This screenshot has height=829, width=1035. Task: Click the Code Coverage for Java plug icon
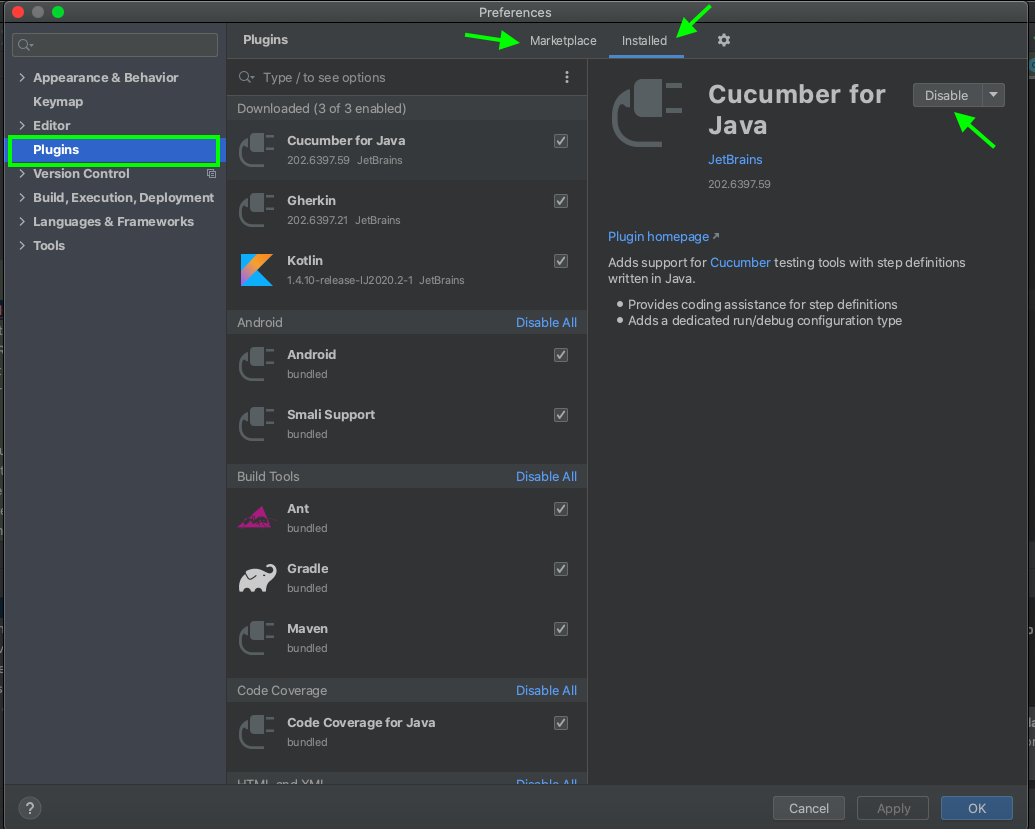coord(256,732)
